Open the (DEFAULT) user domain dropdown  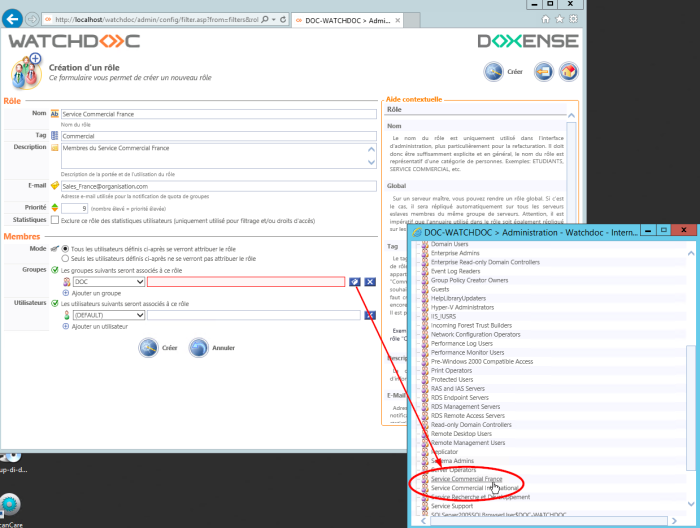(139, 316)
